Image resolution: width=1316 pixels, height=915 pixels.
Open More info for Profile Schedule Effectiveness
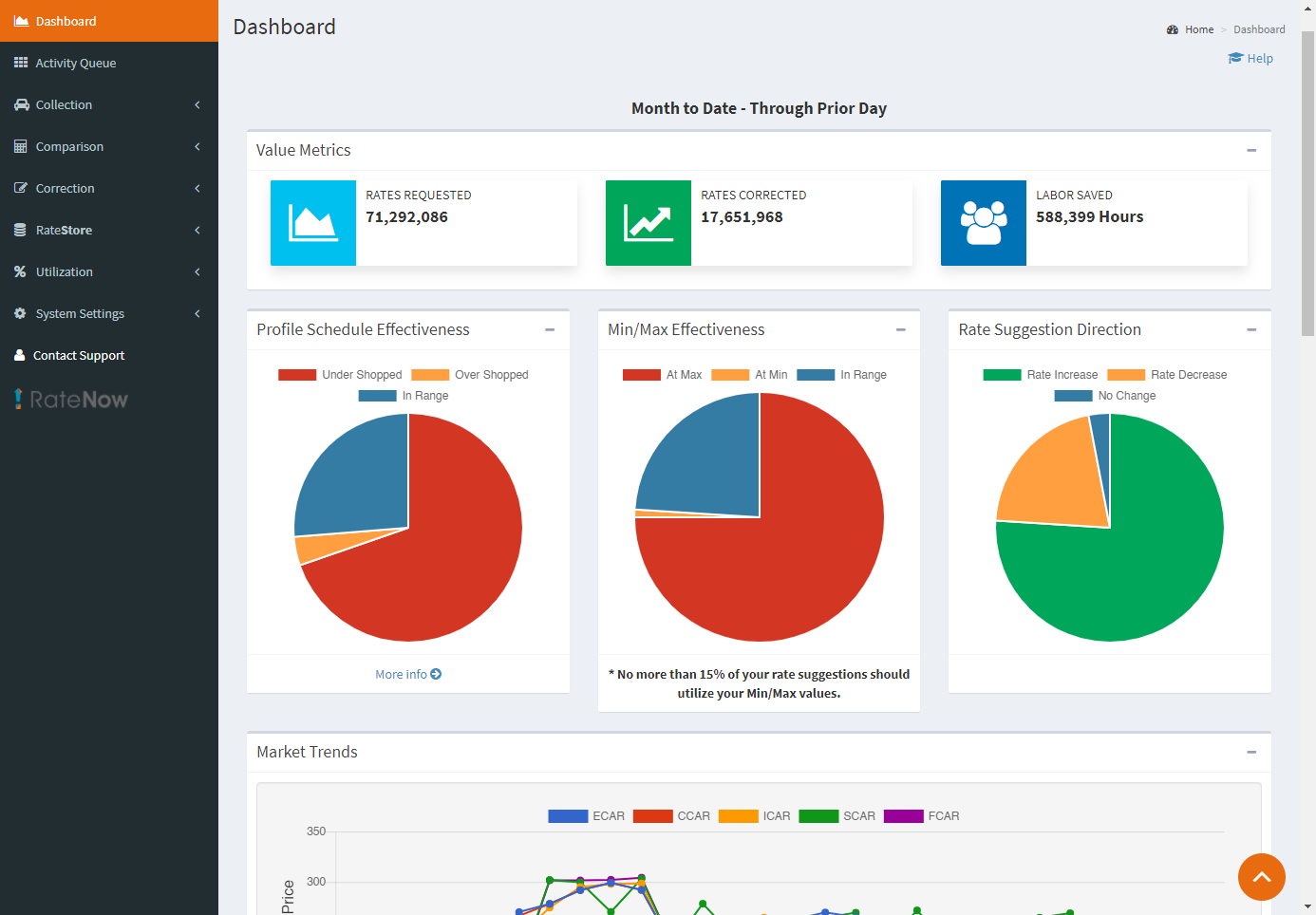point(408,674)
